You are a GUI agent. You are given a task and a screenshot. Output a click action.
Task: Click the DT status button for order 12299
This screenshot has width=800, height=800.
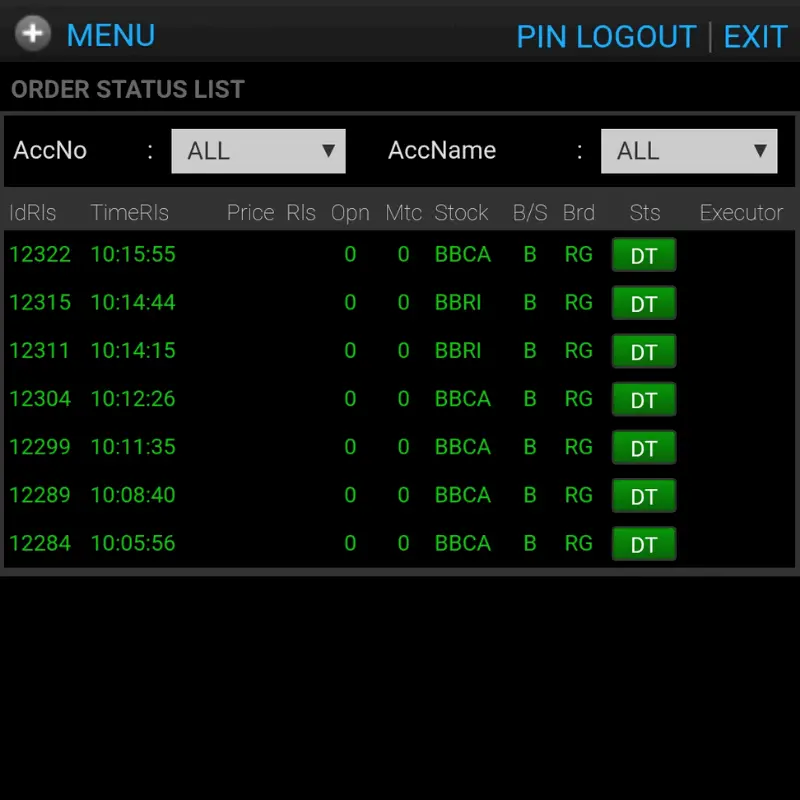644,448
